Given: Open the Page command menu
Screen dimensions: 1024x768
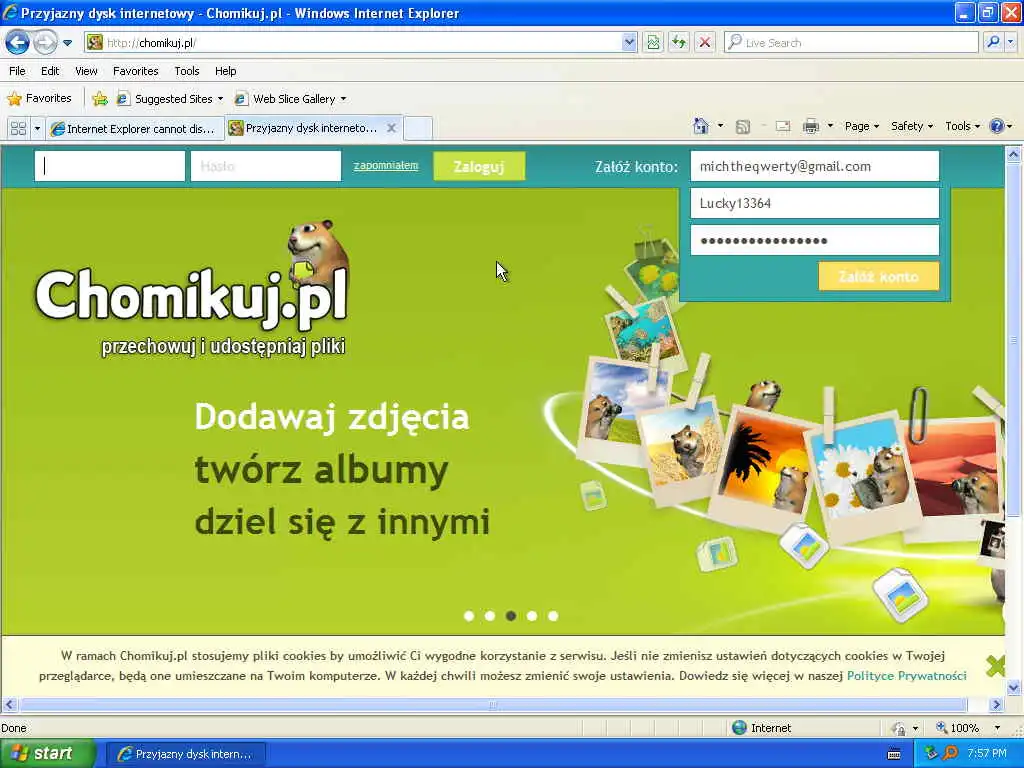Looking at the screenshot, I should pyautogui.click(x=861, y=126).
